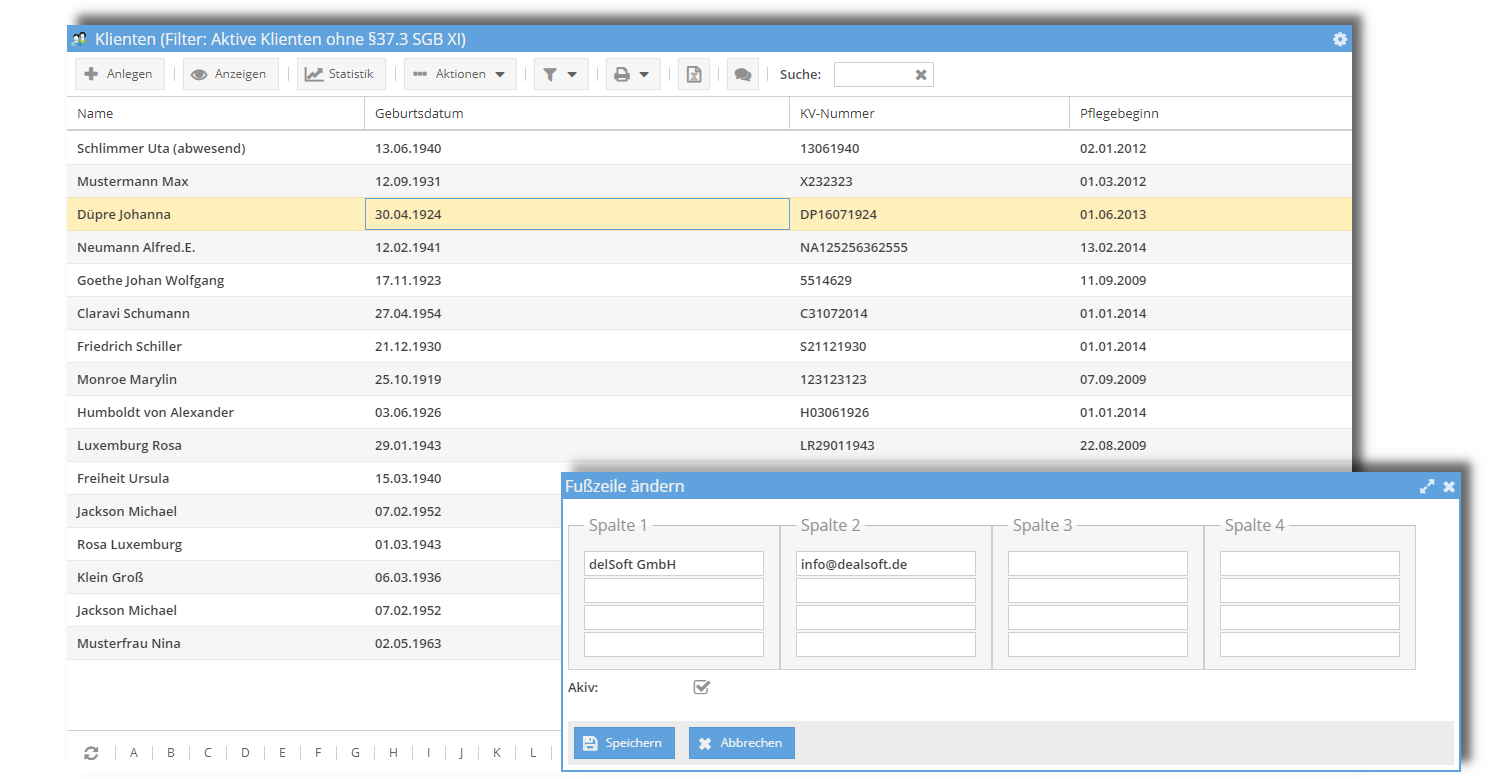Save with the Speichern button

(x=623, y=743)
